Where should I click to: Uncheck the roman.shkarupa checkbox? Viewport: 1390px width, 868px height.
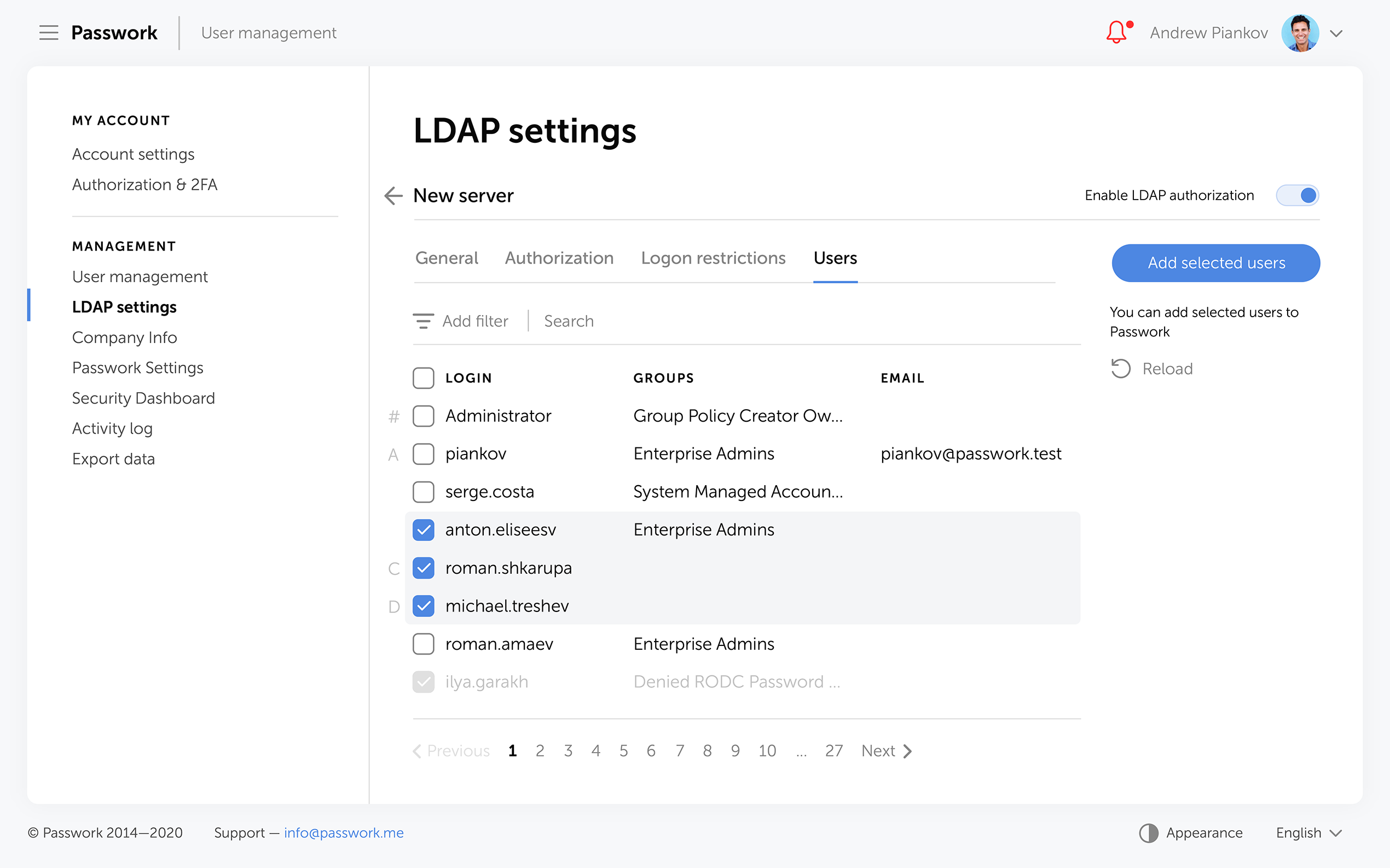424,568
